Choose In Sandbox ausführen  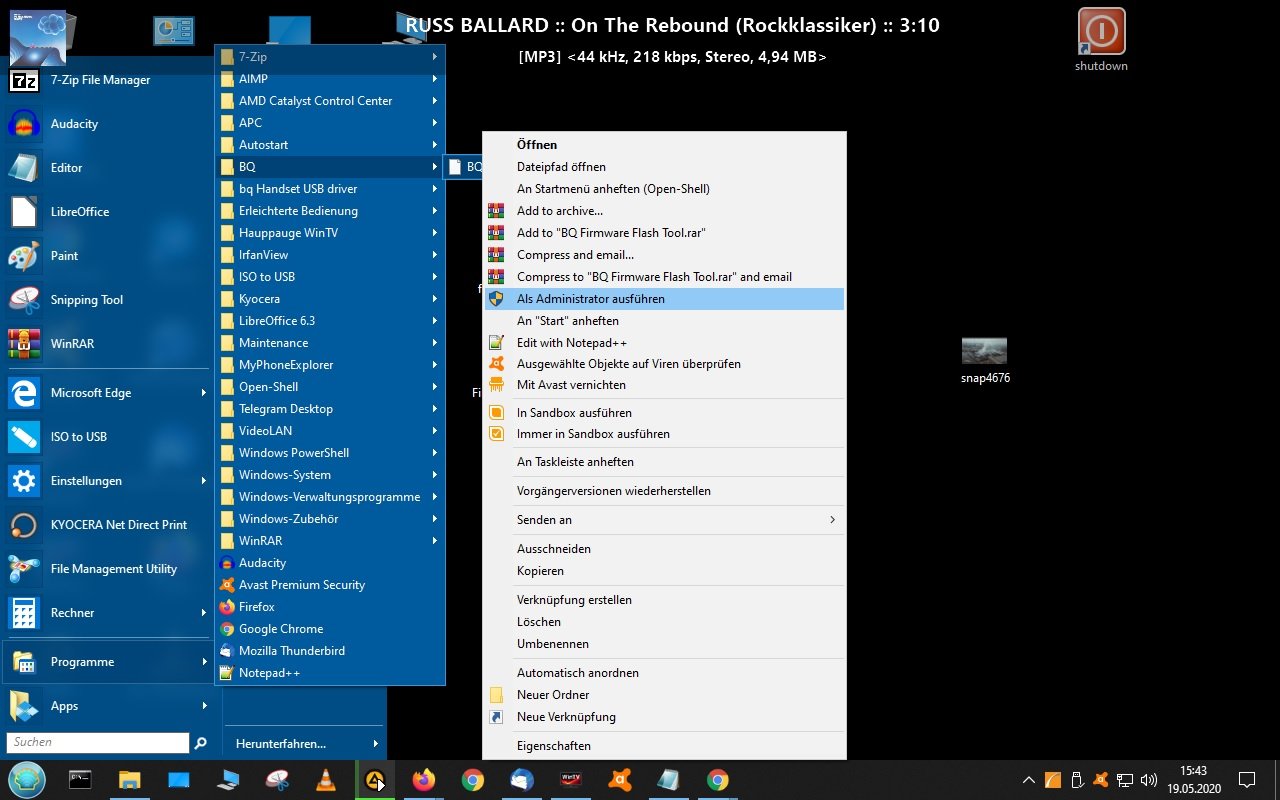pos(664,413)
